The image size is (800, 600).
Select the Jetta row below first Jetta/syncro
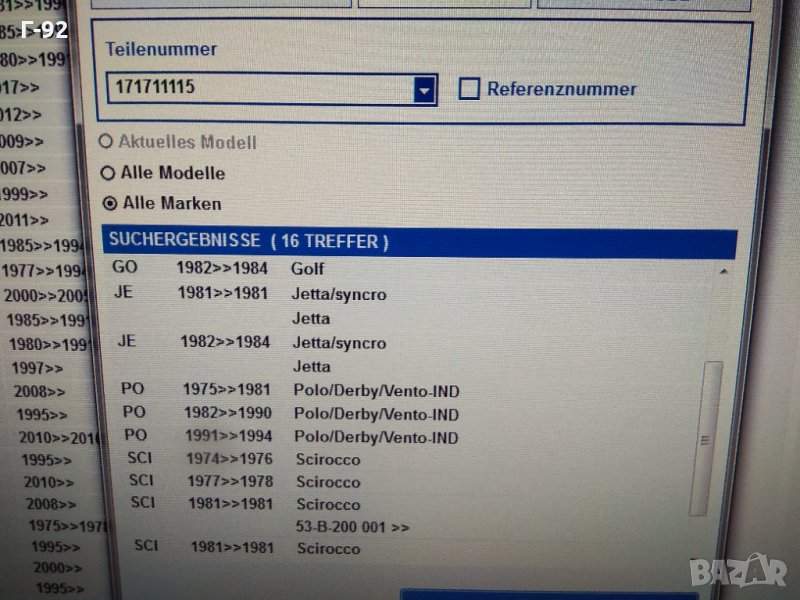(311, 319)
